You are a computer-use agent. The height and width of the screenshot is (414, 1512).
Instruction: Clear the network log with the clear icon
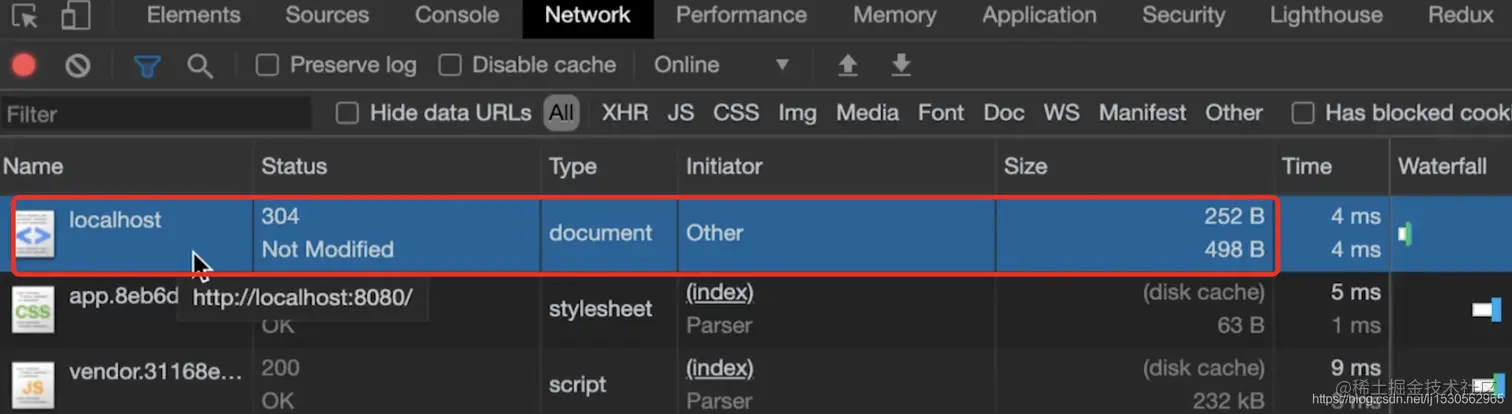tap(78, 66)
